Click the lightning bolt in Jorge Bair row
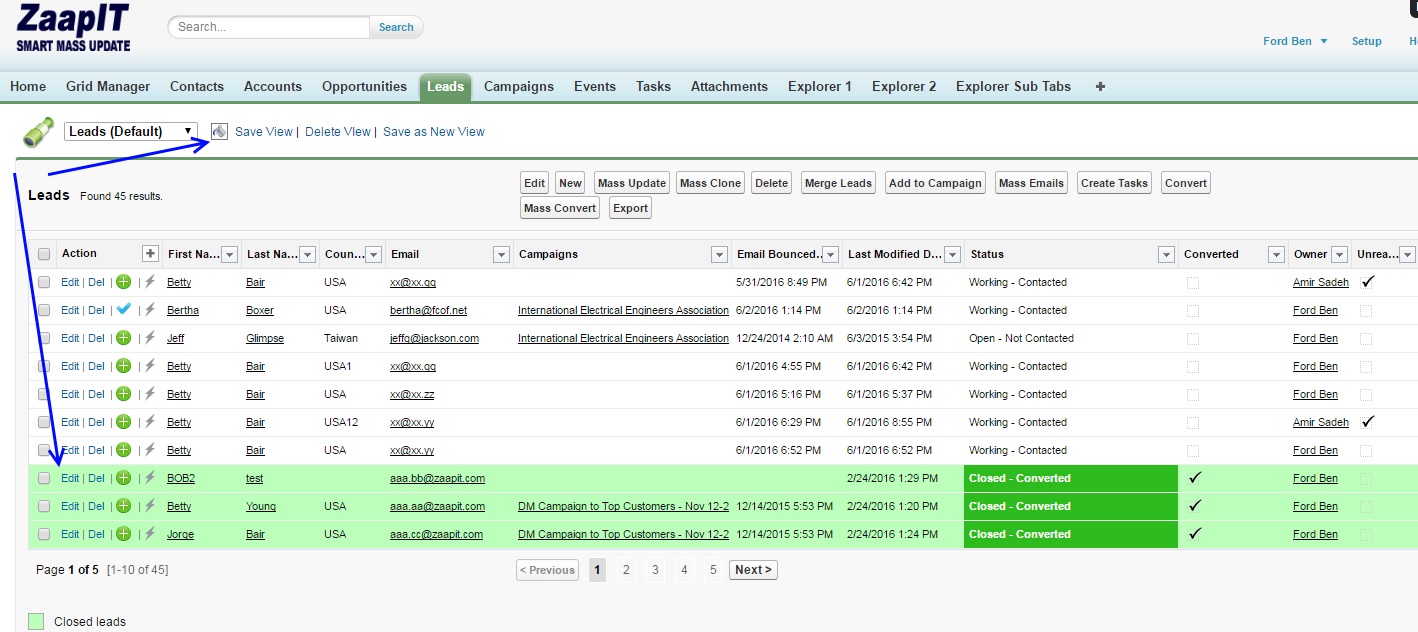Image resolution: width=1418 pixels, height=632 pixels. [149, 534]
